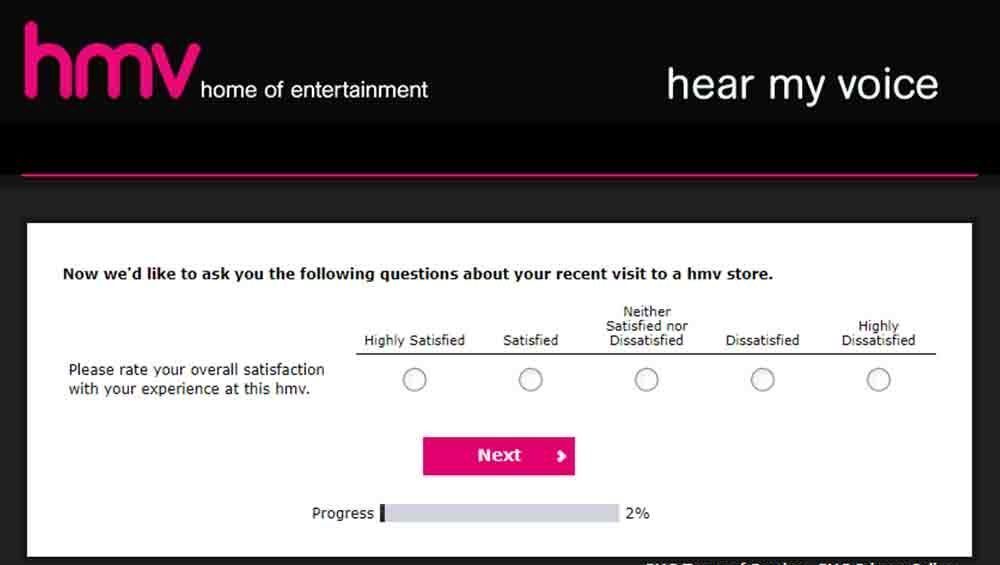The height and width of the screenshot is (565, 1000).
Task: Select the Highly Satisfied radio button
Action: tap(415, 380)
